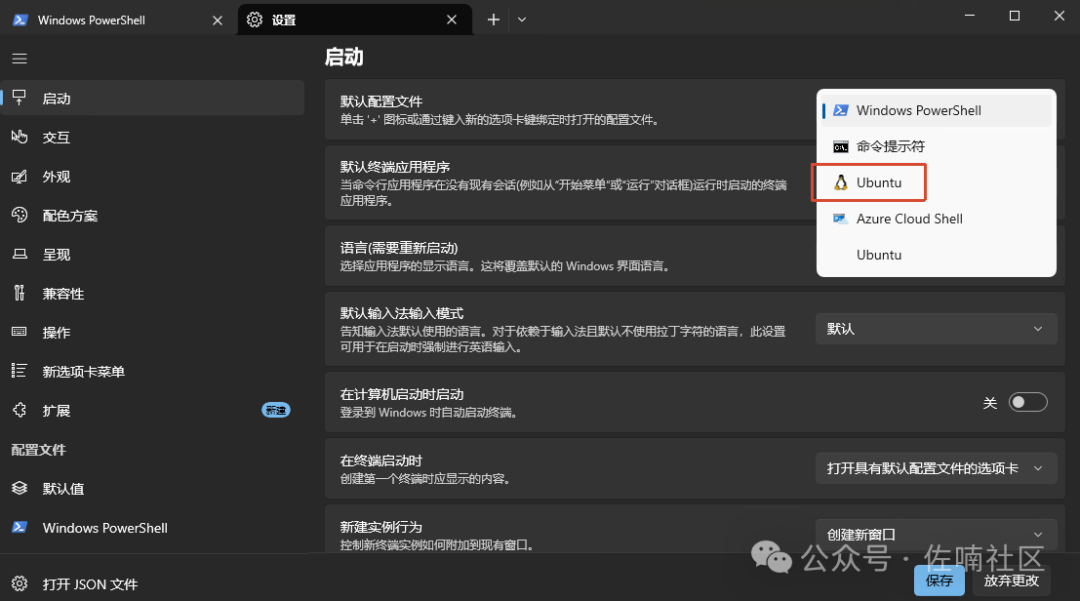Click the Ubuntu penguin icon in dropdown
1080x601 pixels.
tap(840, 182)
